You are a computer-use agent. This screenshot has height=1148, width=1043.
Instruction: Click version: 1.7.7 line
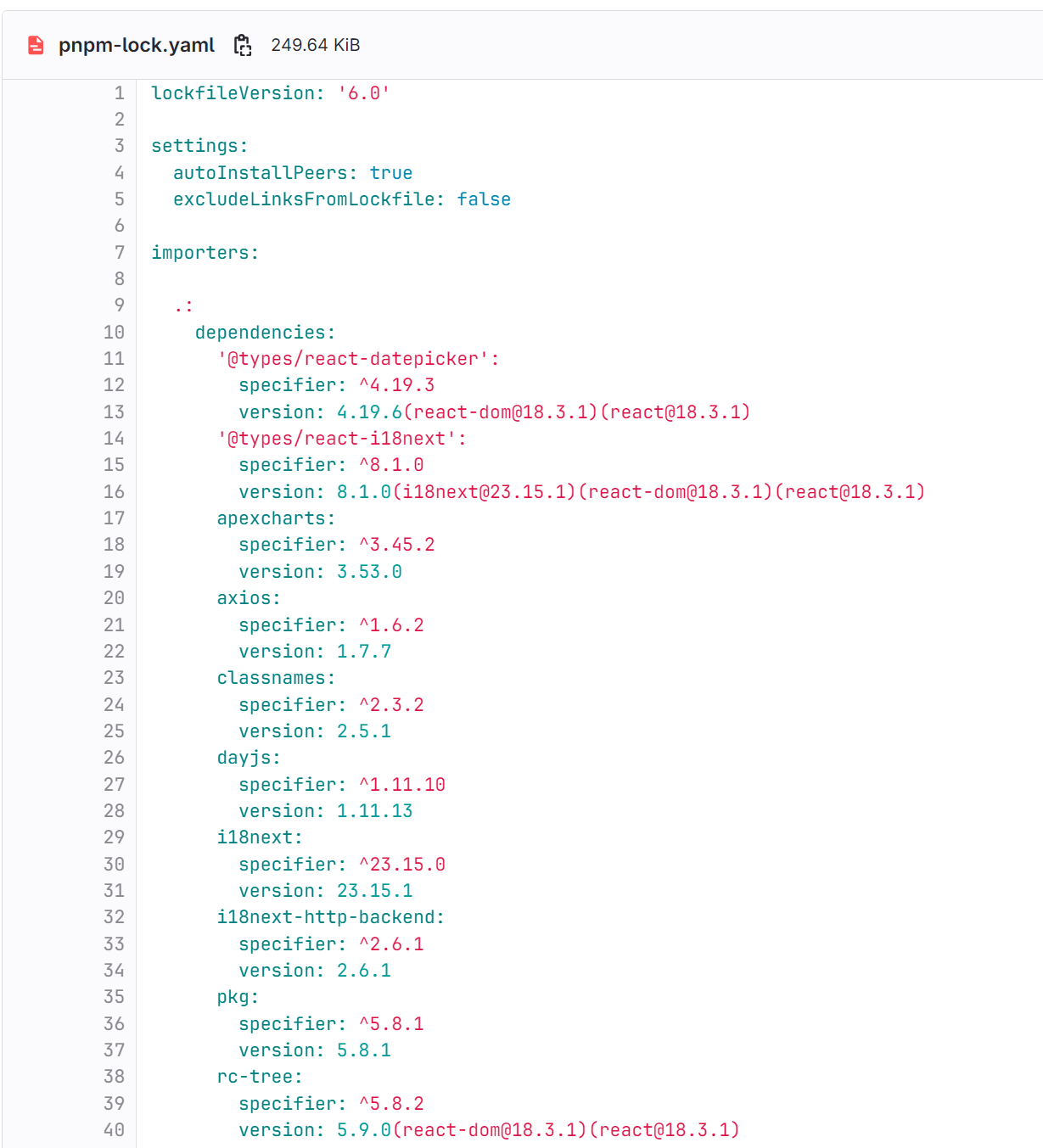click(x=315, y=651)
